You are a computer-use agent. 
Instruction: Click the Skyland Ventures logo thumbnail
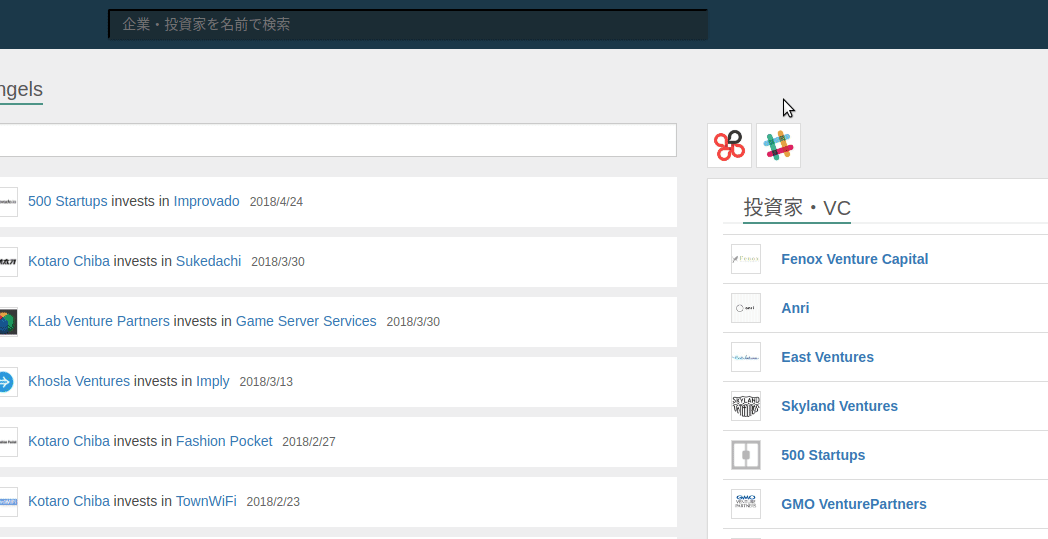746,406
